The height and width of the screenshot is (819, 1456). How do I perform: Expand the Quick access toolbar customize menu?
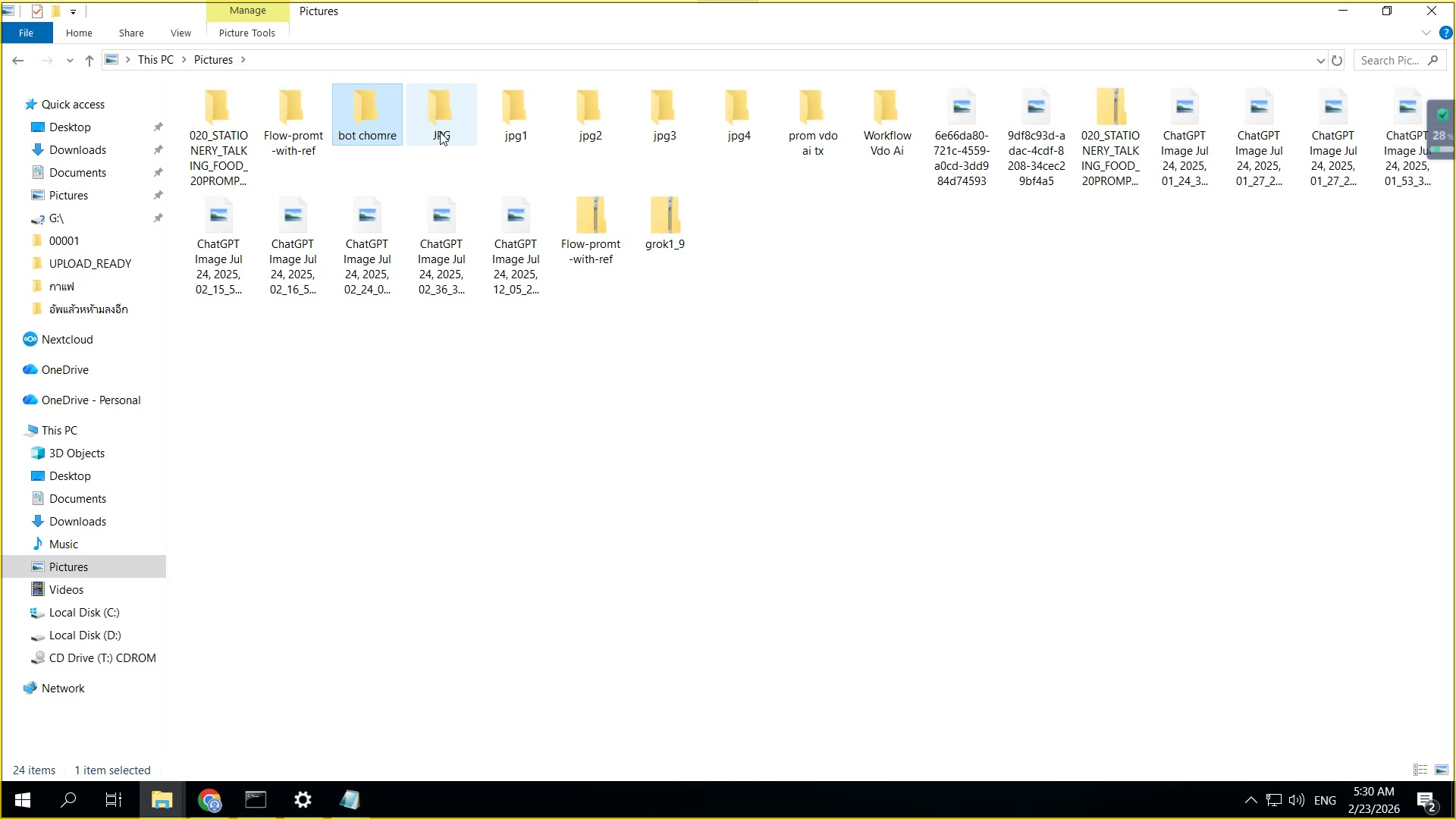pyautogui.click(x=73, y=11)
